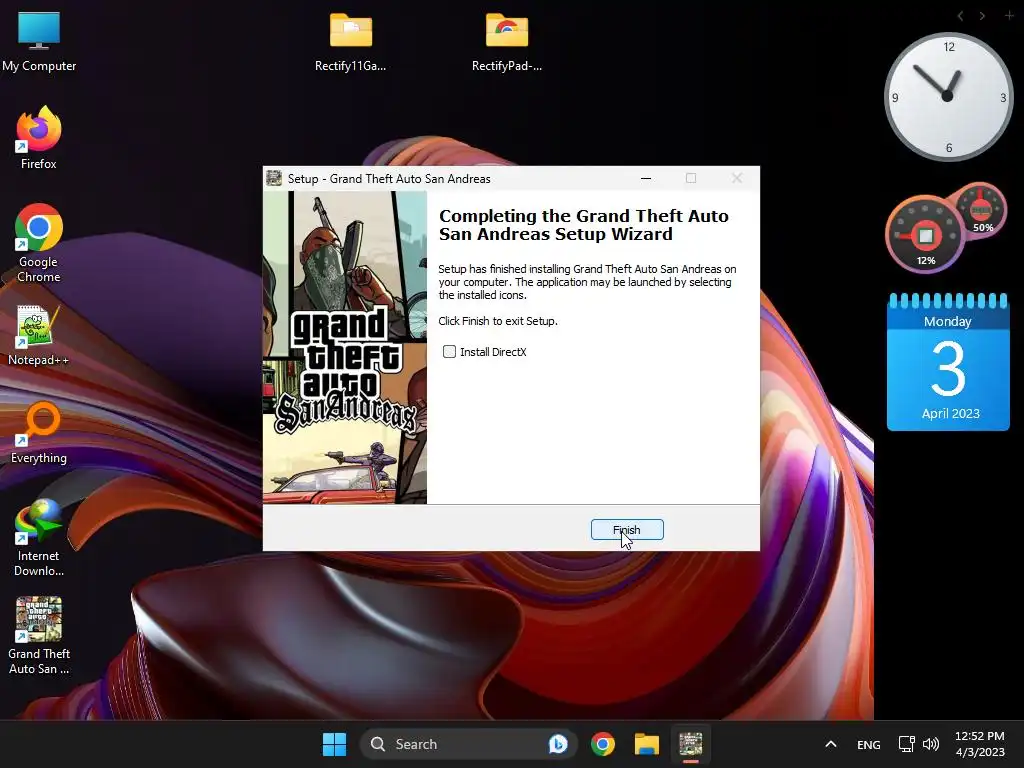
Task: Click the analog clock gadget
Action: [948, 97]
